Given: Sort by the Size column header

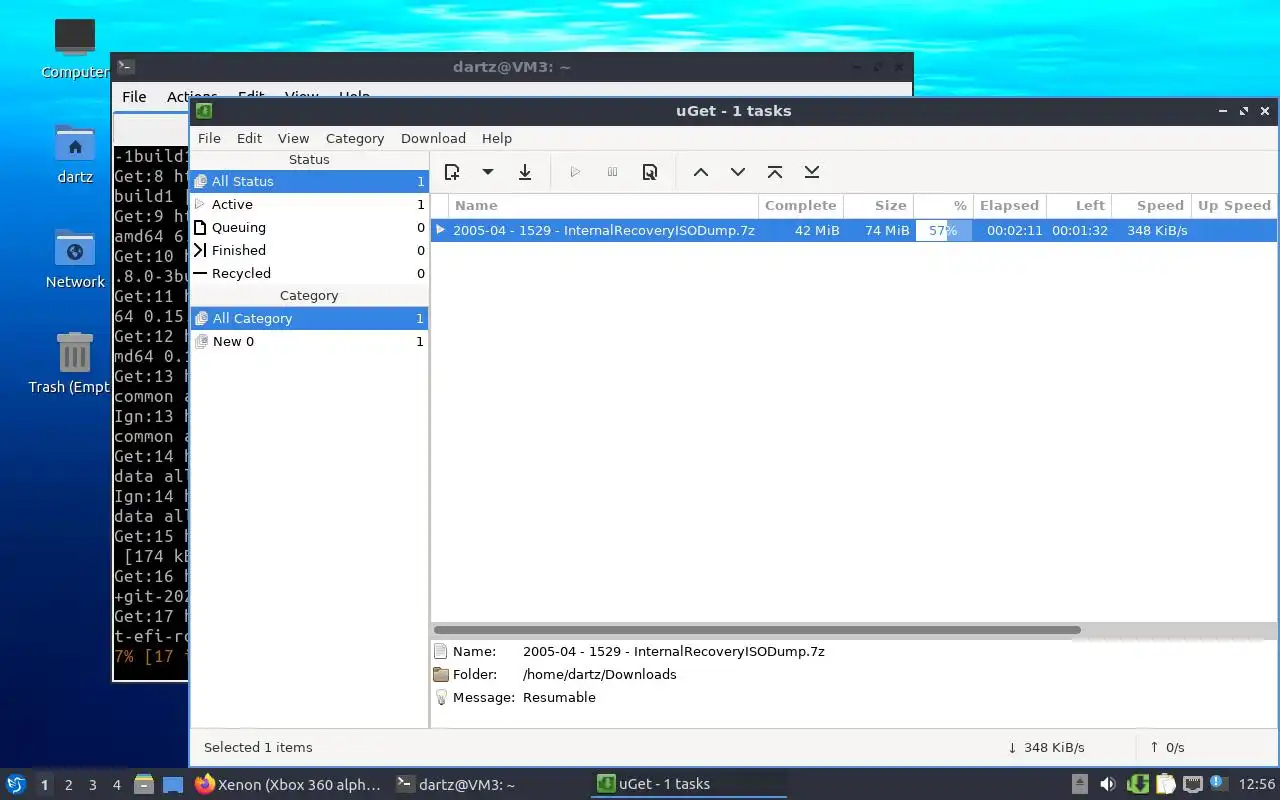Looking at the screenshot, I should [x=880, y=205].
